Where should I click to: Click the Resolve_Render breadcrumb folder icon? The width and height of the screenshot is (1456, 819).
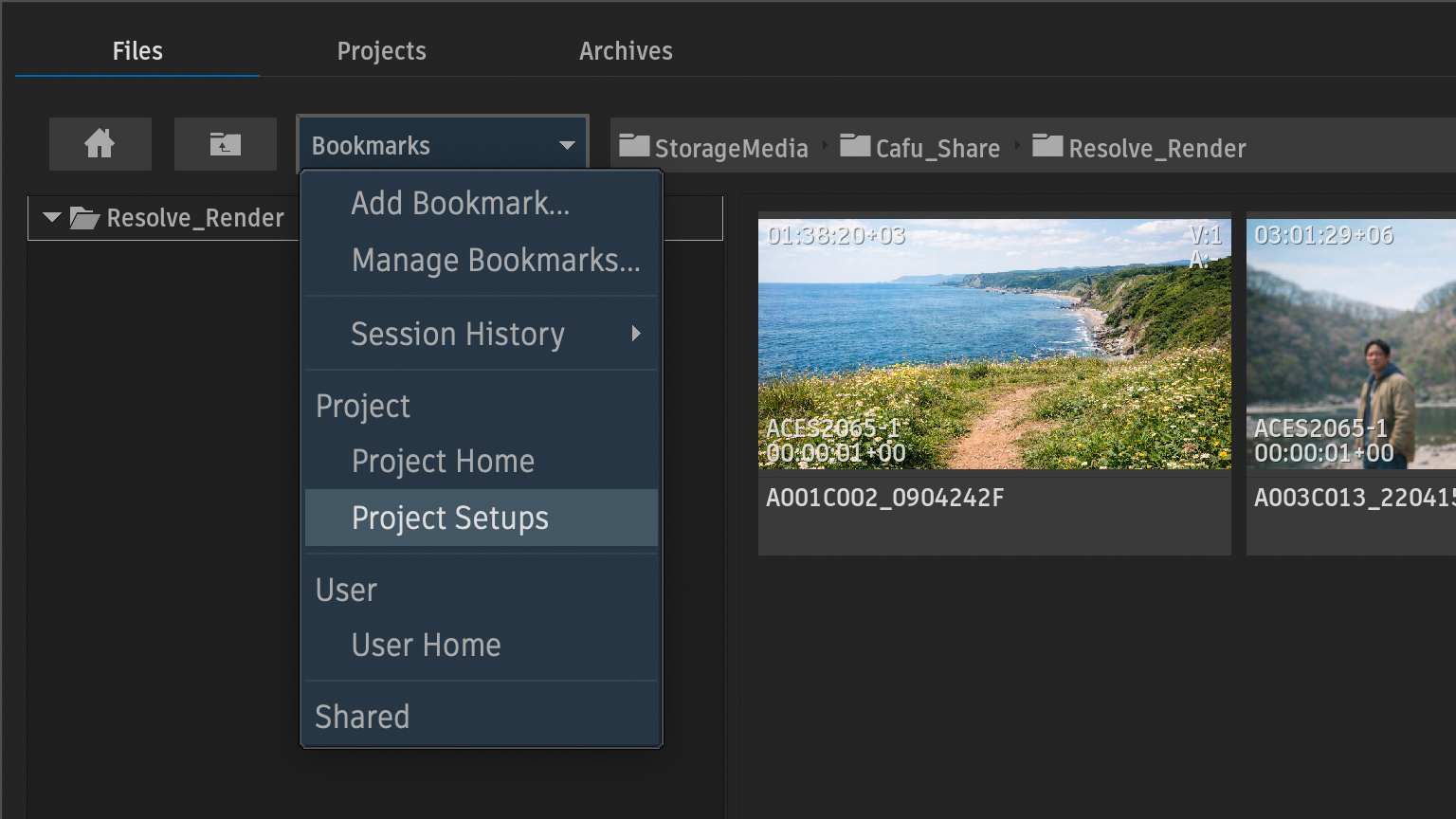coord(1047,146)
